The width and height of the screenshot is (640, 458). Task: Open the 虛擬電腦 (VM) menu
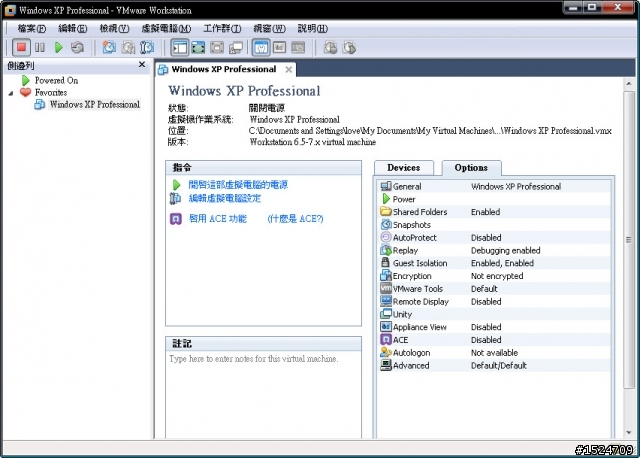[x=166, y=29]
